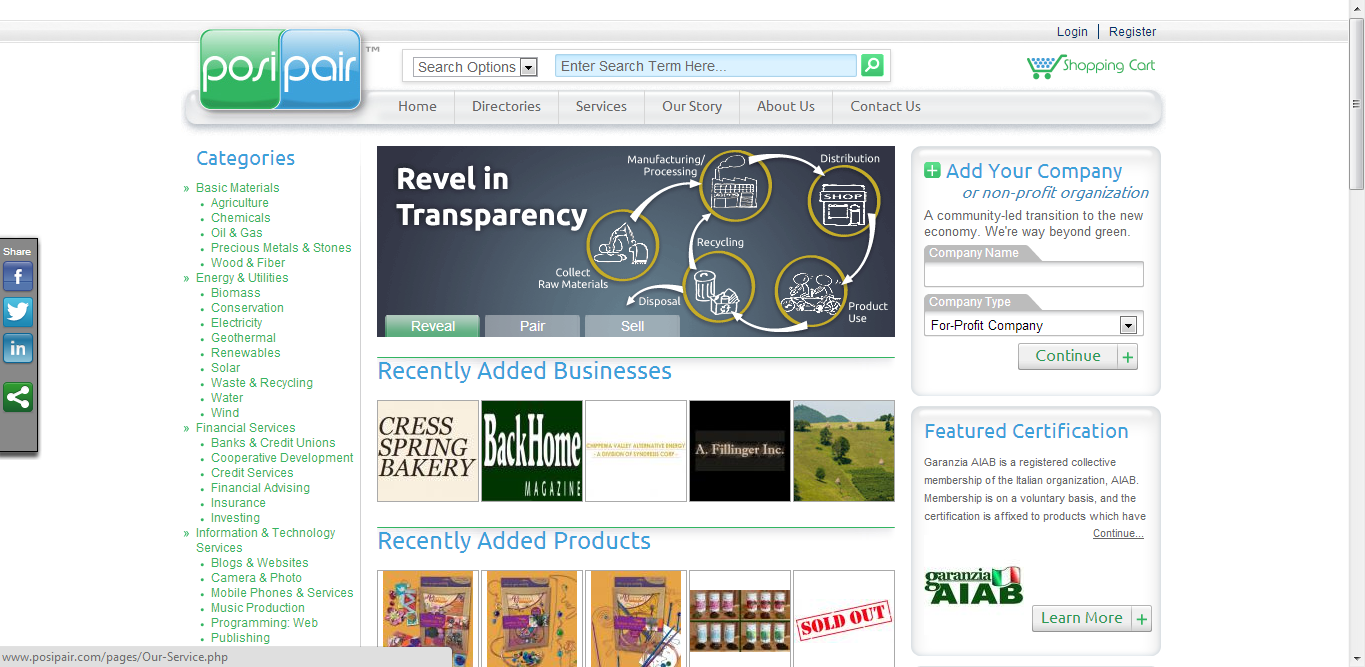Click the Garanzia AIAB certification logo

pos(973,586)
